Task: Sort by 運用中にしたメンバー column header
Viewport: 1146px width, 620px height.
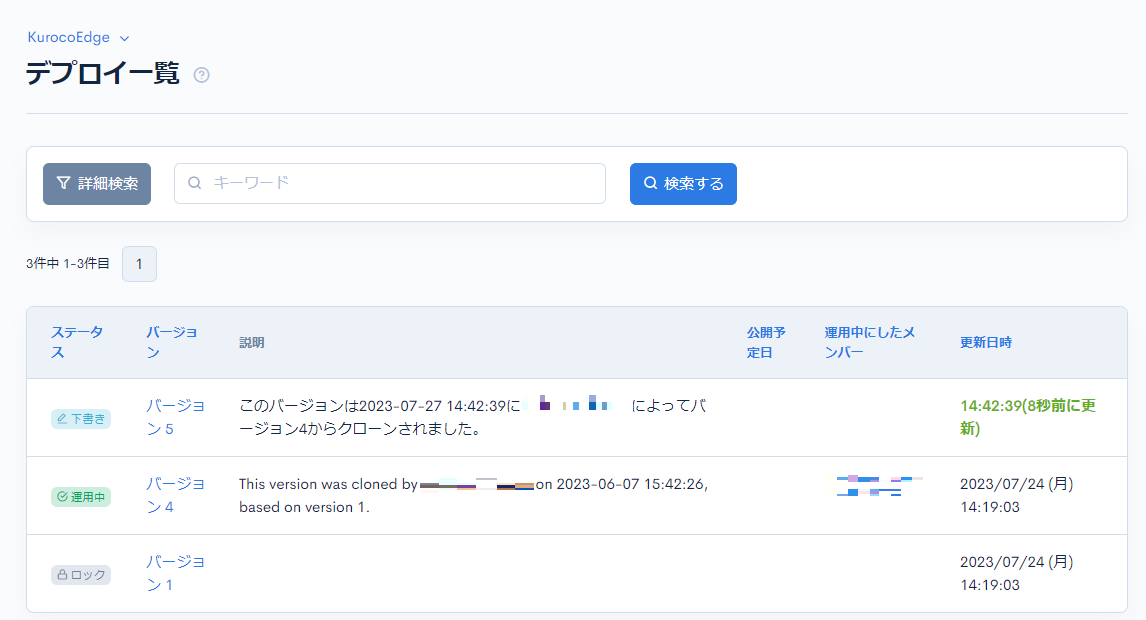Action: coord(870,342)
